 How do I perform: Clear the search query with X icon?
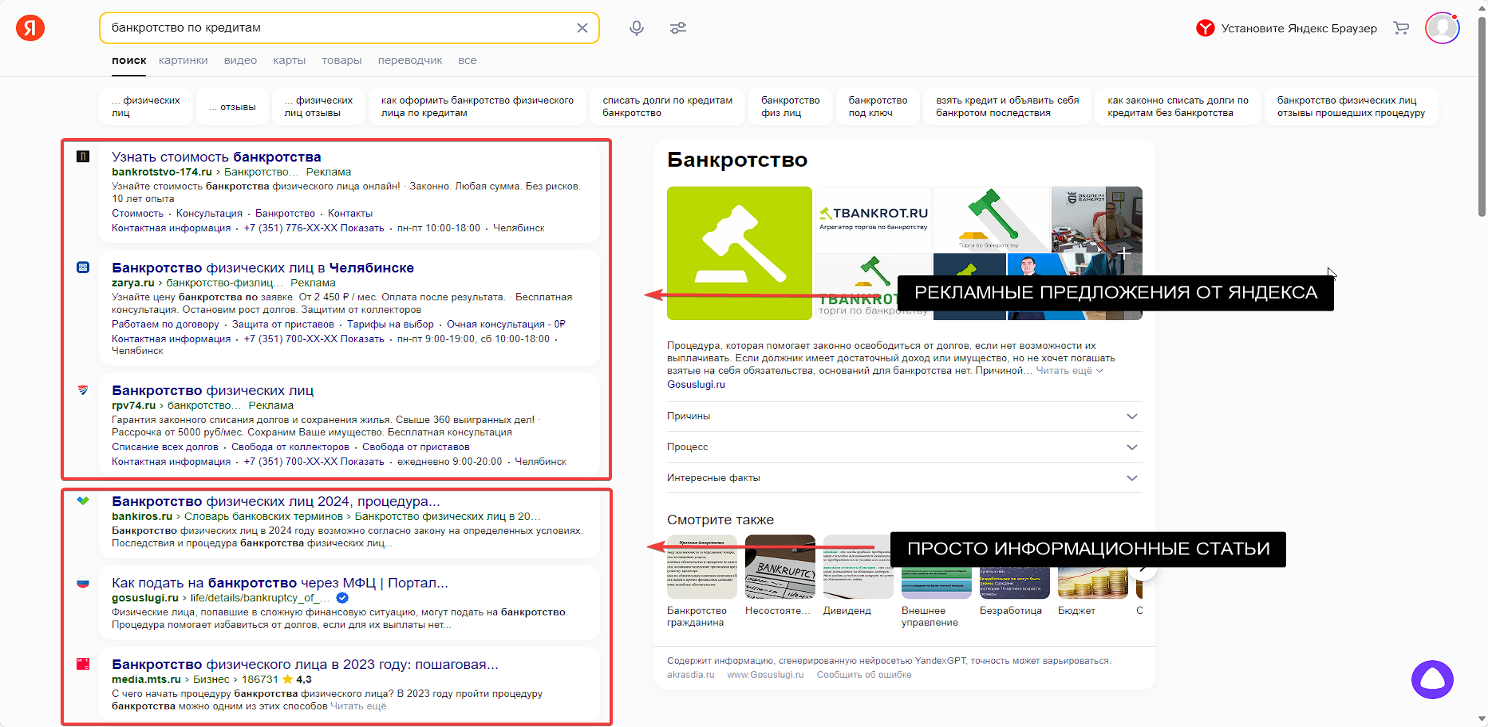point(582,28)
